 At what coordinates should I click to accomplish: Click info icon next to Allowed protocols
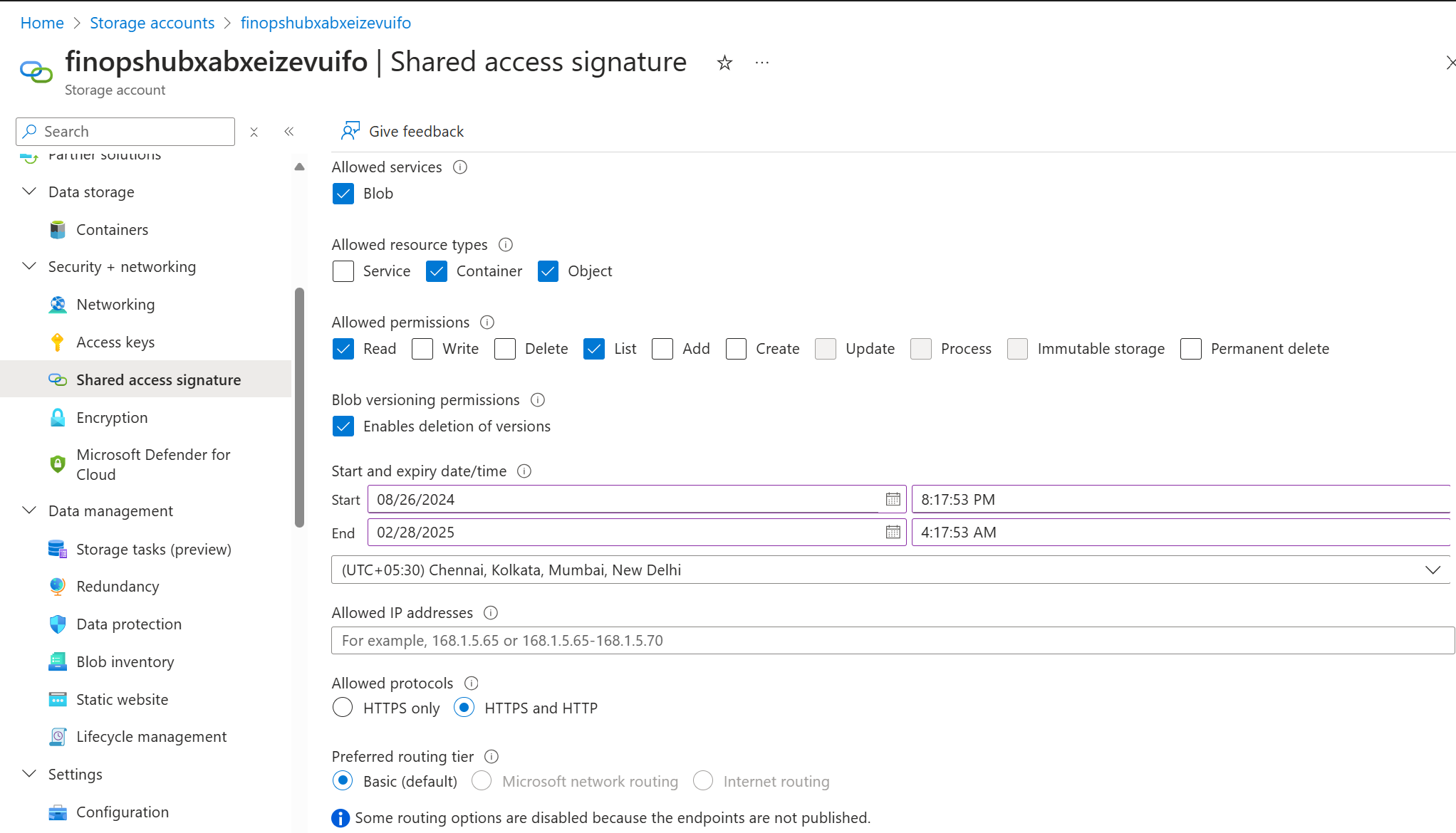coord(471,683)
